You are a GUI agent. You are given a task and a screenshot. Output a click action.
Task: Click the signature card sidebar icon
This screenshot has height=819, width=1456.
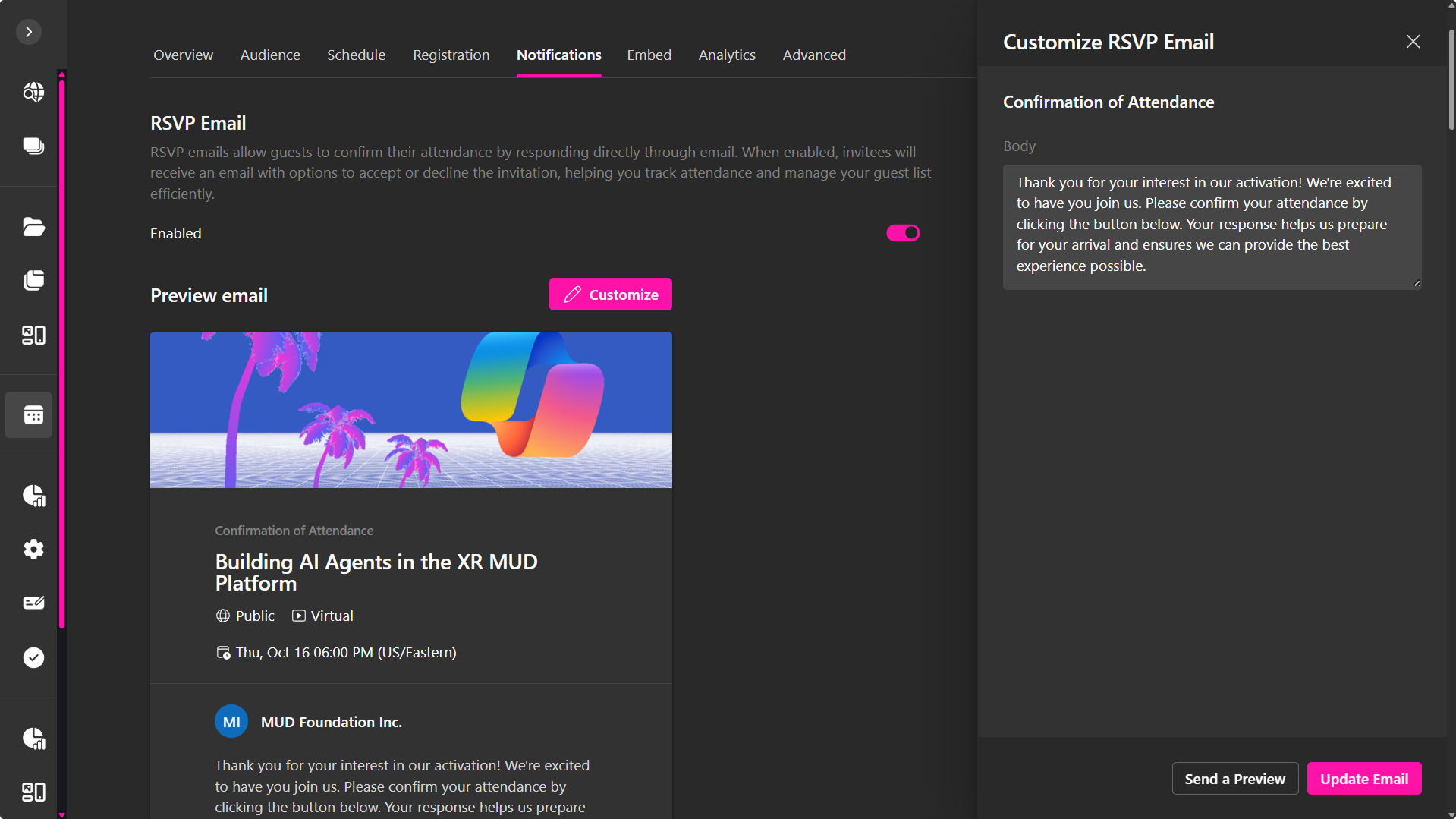click(x=33, y=603)
